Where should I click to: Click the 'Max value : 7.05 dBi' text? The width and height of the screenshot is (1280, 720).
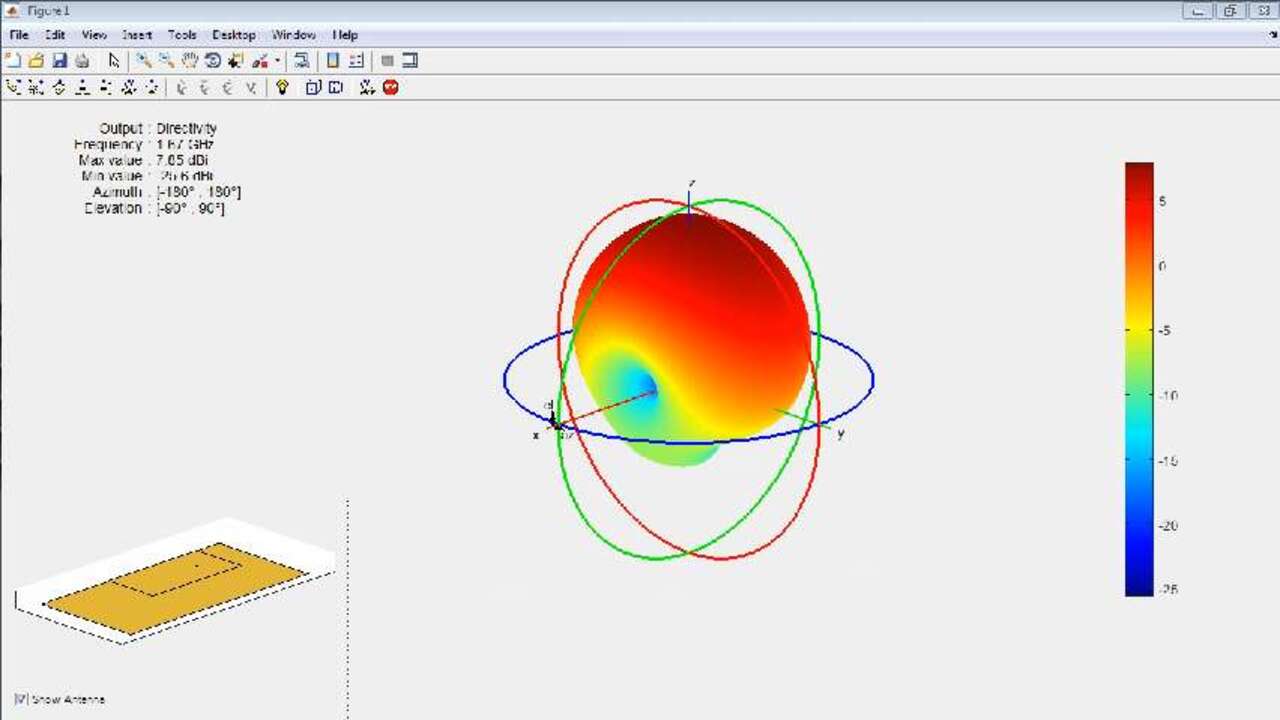pos(143,160)
